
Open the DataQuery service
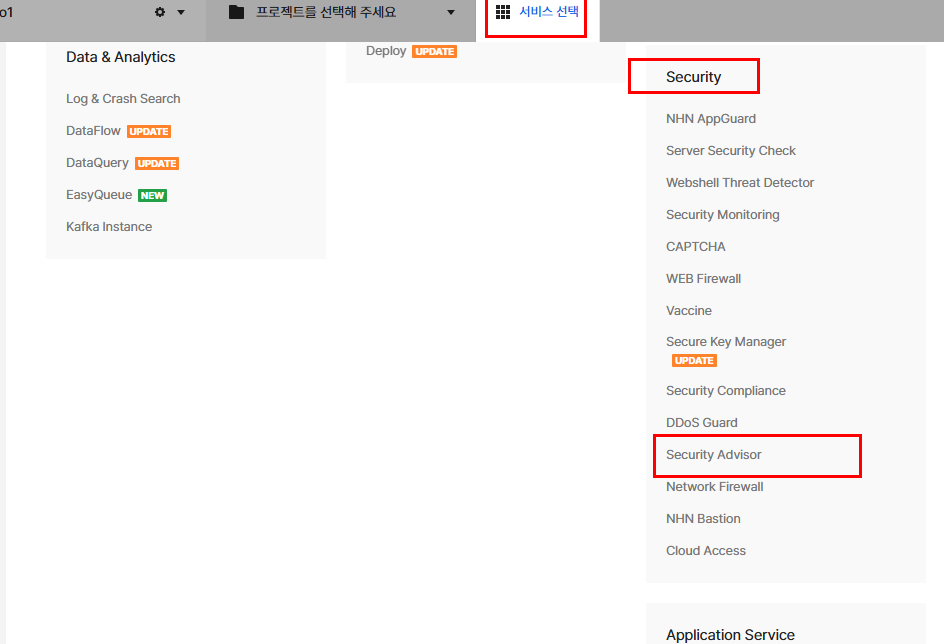click(98, 163)
